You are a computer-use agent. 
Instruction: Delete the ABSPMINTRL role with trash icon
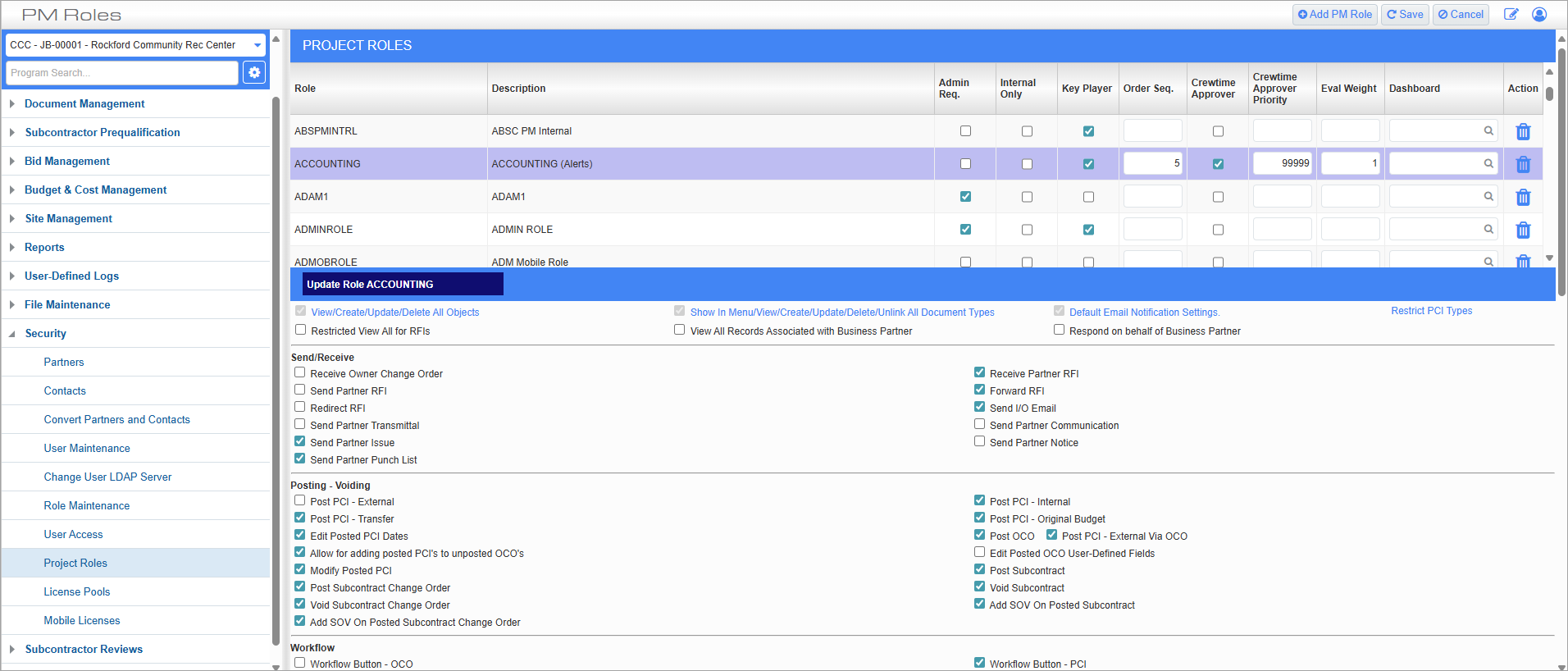(1523, 131)
